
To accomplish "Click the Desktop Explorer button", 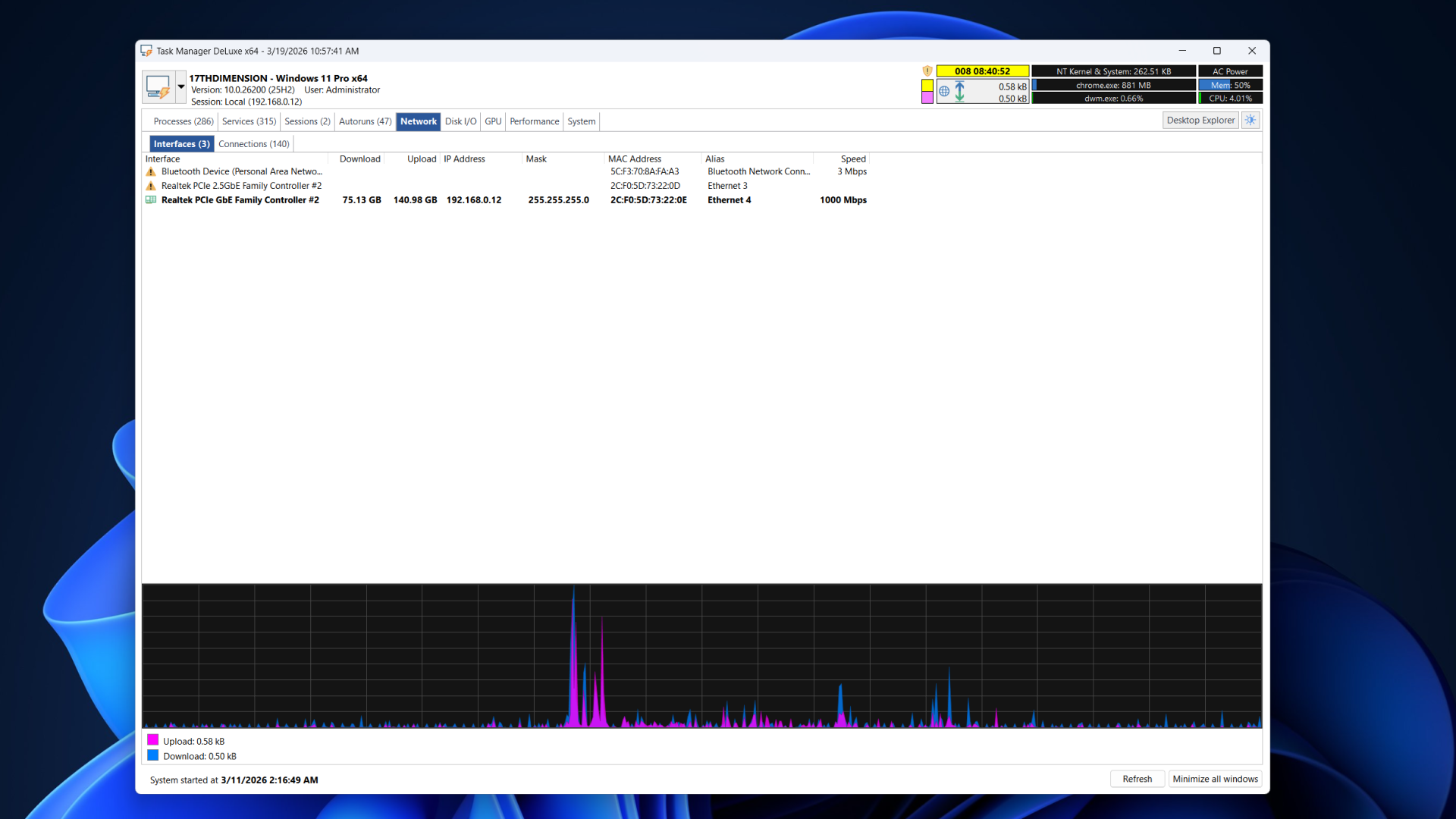I will coord(1200,121).
